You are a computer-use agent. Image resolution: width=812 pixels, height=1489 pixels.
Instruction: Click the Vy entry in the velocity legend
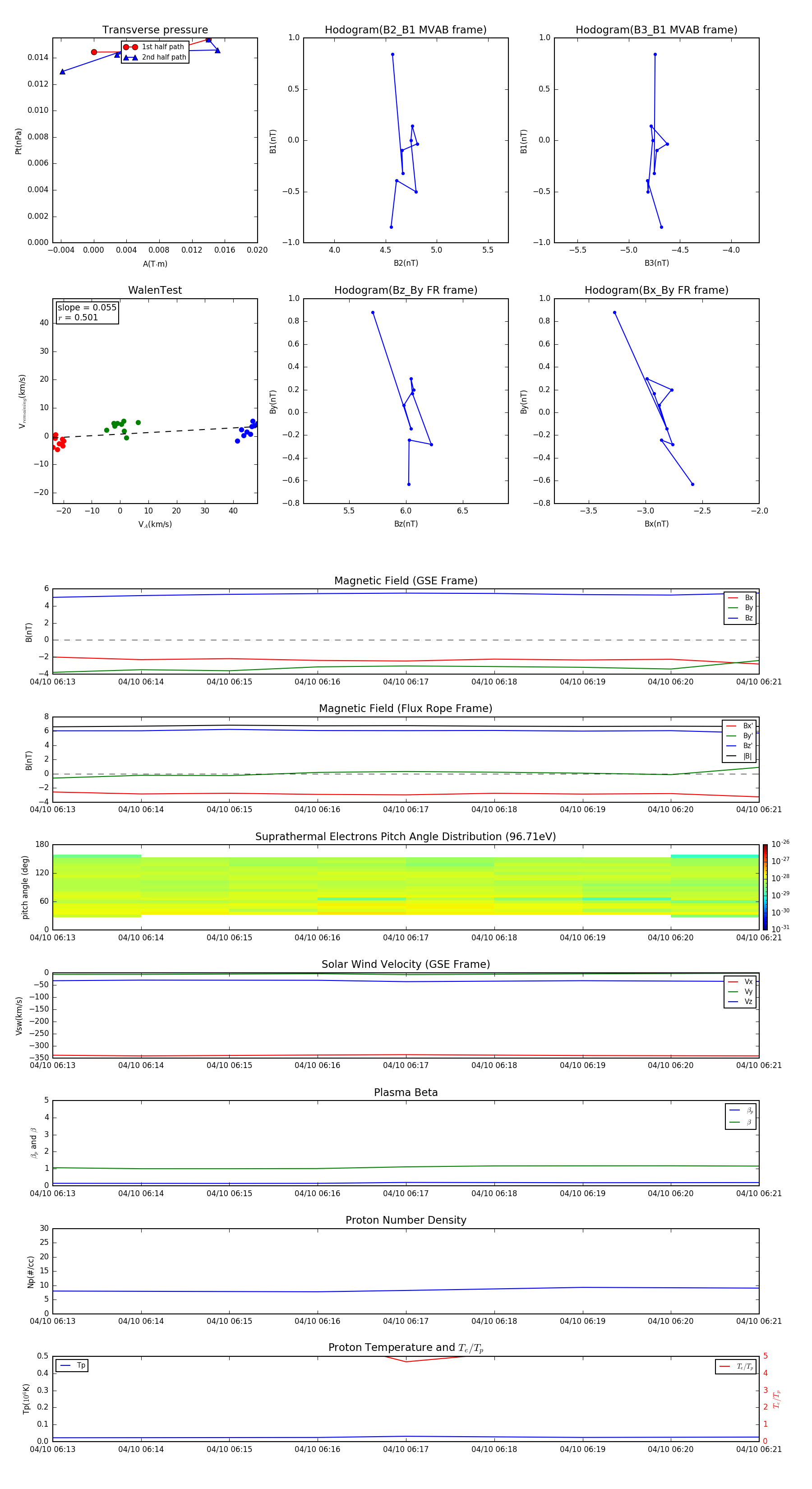740,991
